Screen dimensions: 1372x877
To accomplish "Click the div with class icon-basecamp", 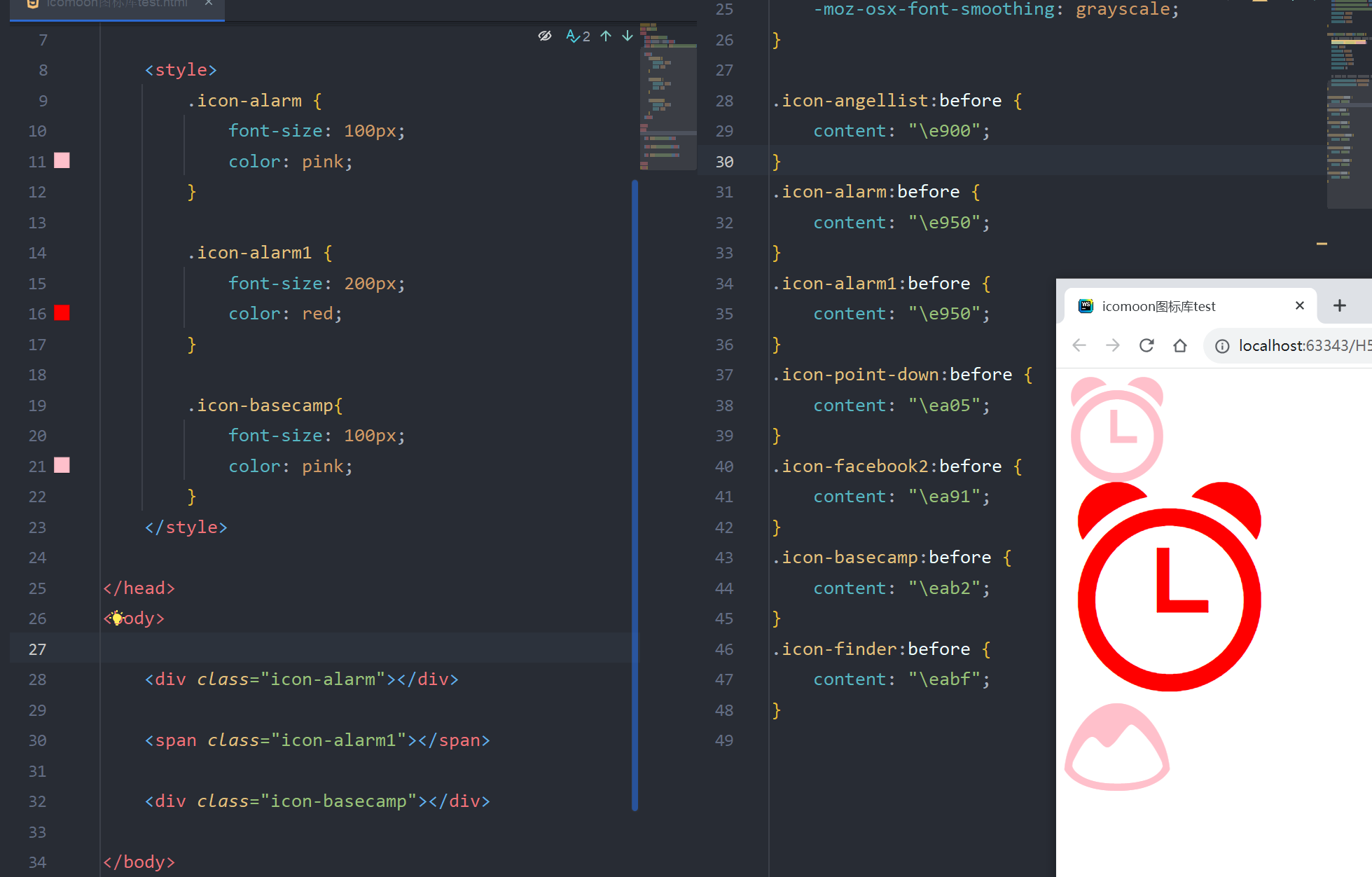I will point(317,801).
